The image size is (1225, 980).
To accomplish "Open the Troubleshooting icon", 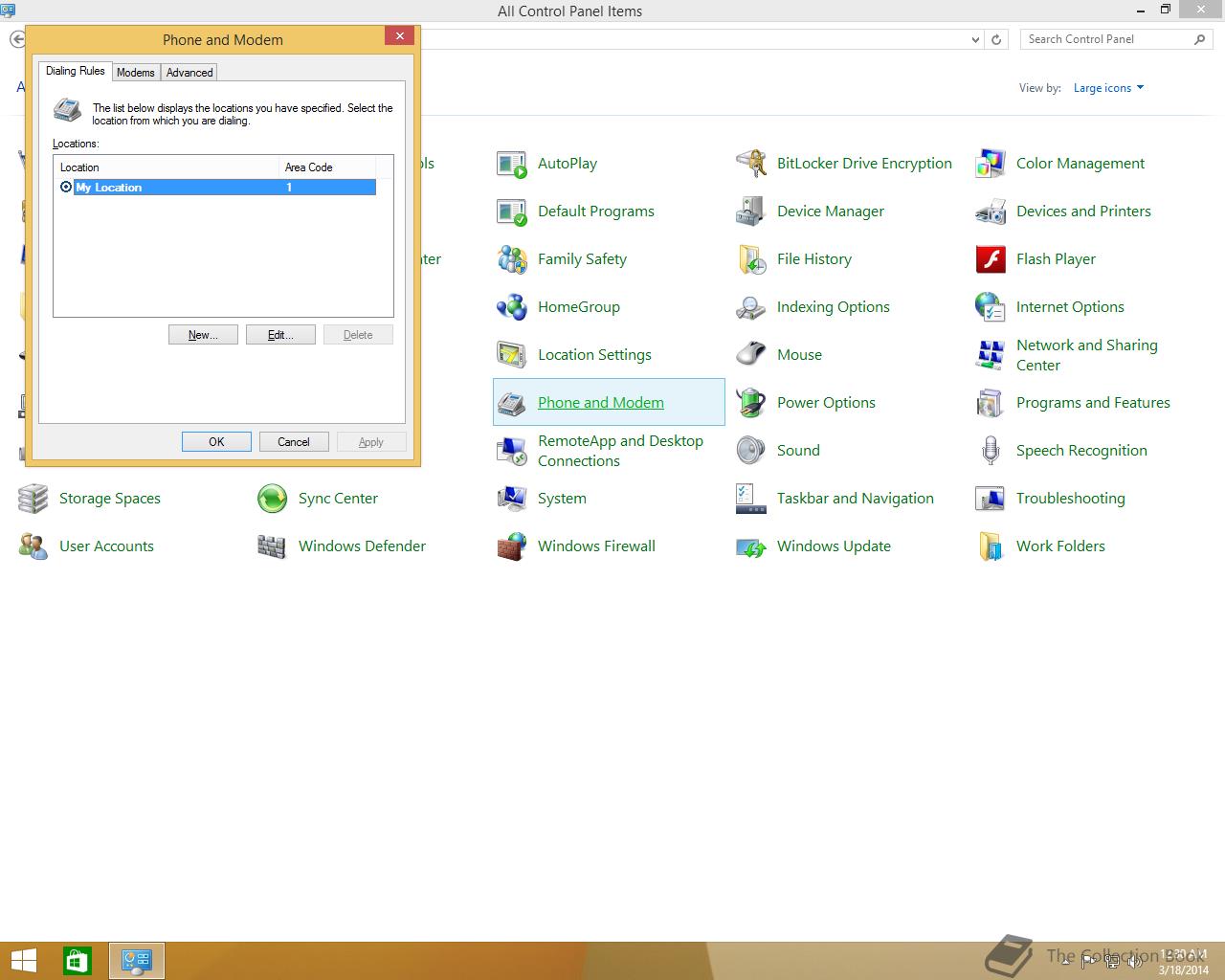I will pyautogui.click(x=991, y=499).
